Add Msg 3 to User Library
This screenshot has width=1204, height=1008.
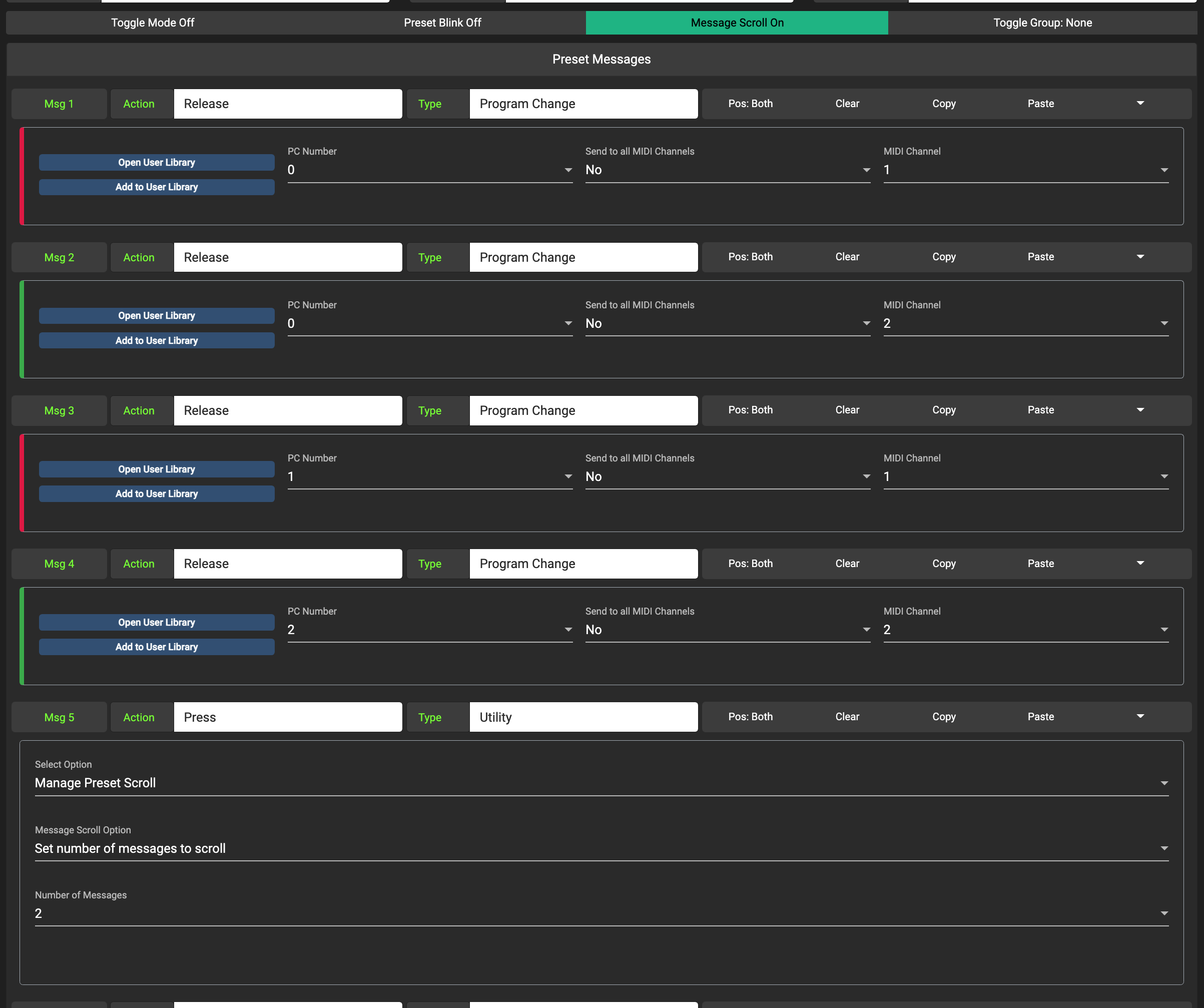point(157,493)
